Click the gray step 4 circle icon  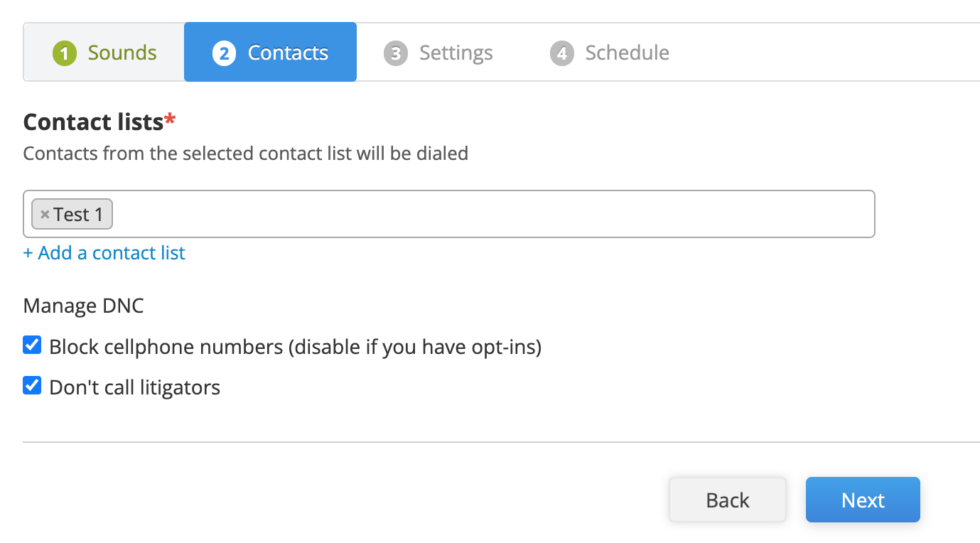point(562,53)
